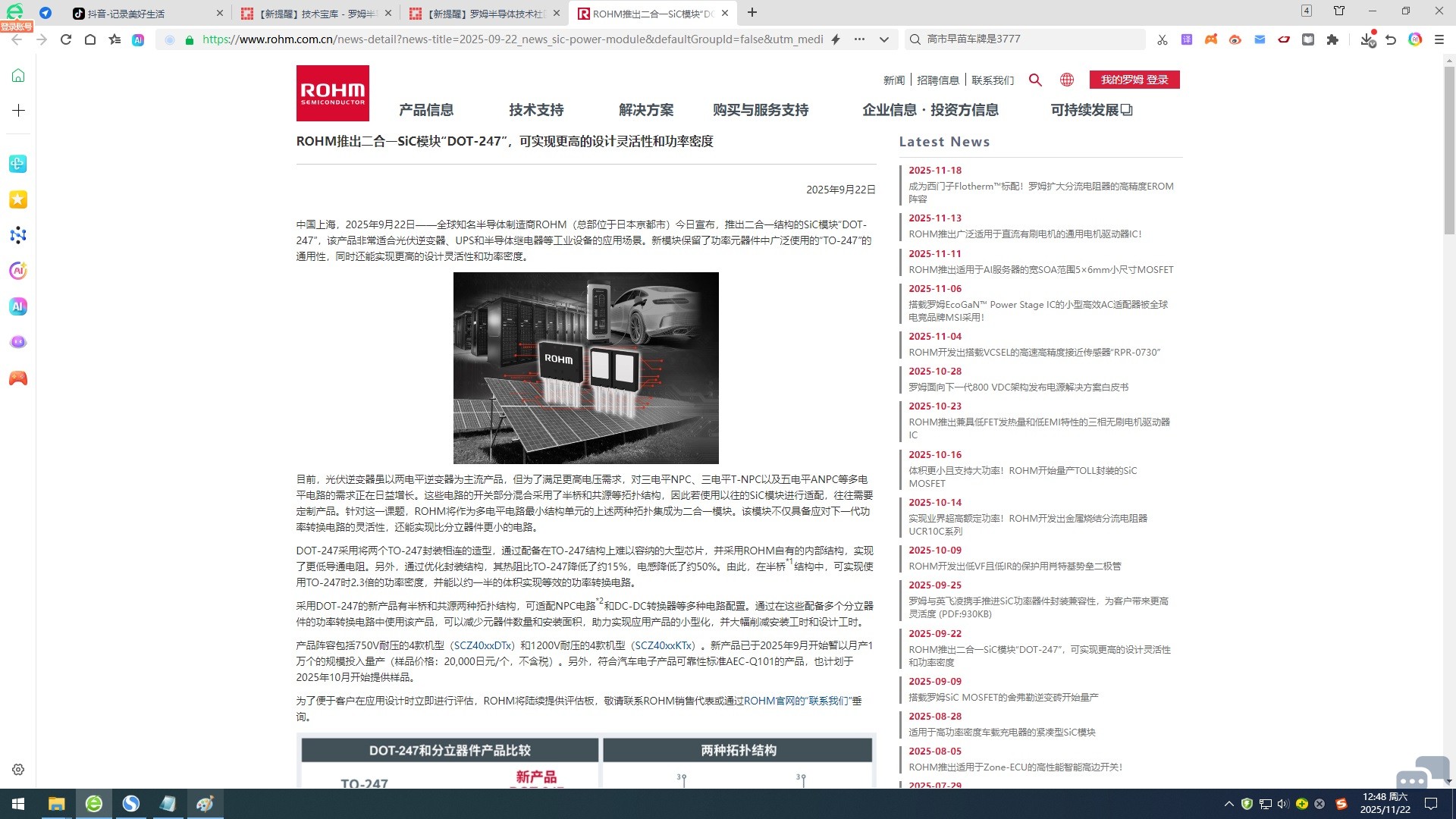Open the 解决方案 navigation menu
Viewport: 1456px width, 819px height.
[646, 110]
